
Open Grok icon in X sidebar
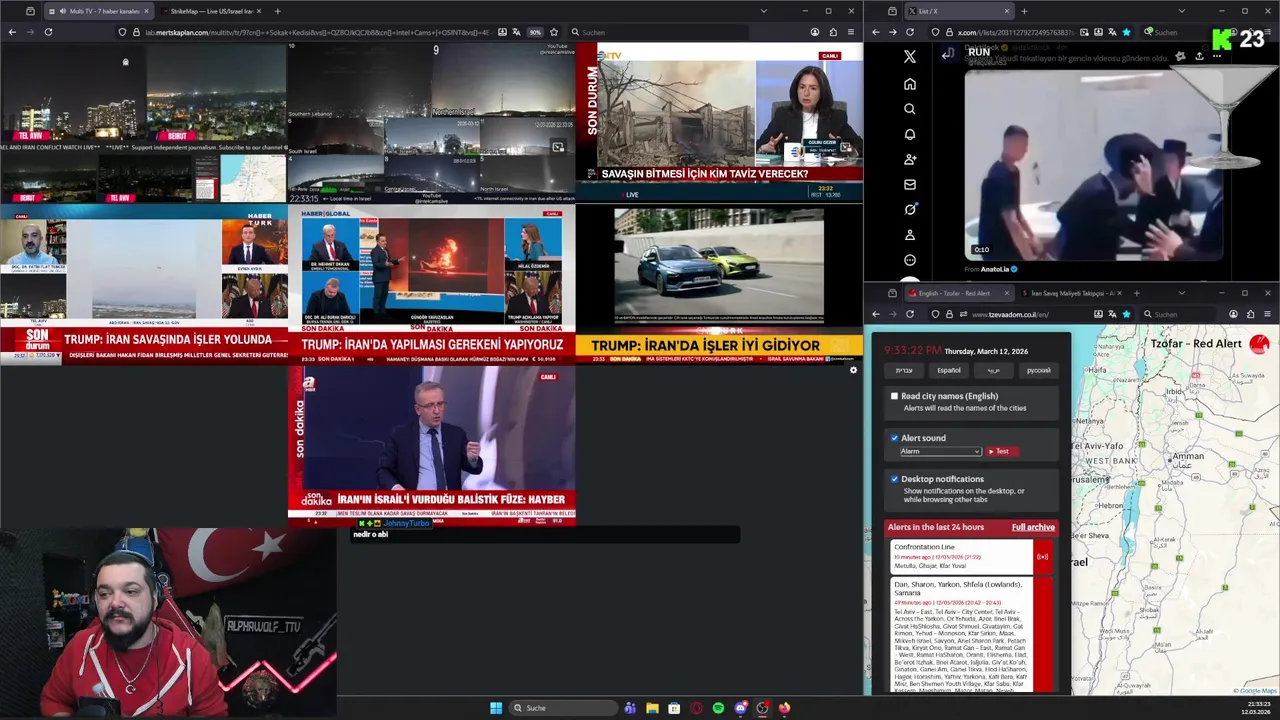pos(909,209)
